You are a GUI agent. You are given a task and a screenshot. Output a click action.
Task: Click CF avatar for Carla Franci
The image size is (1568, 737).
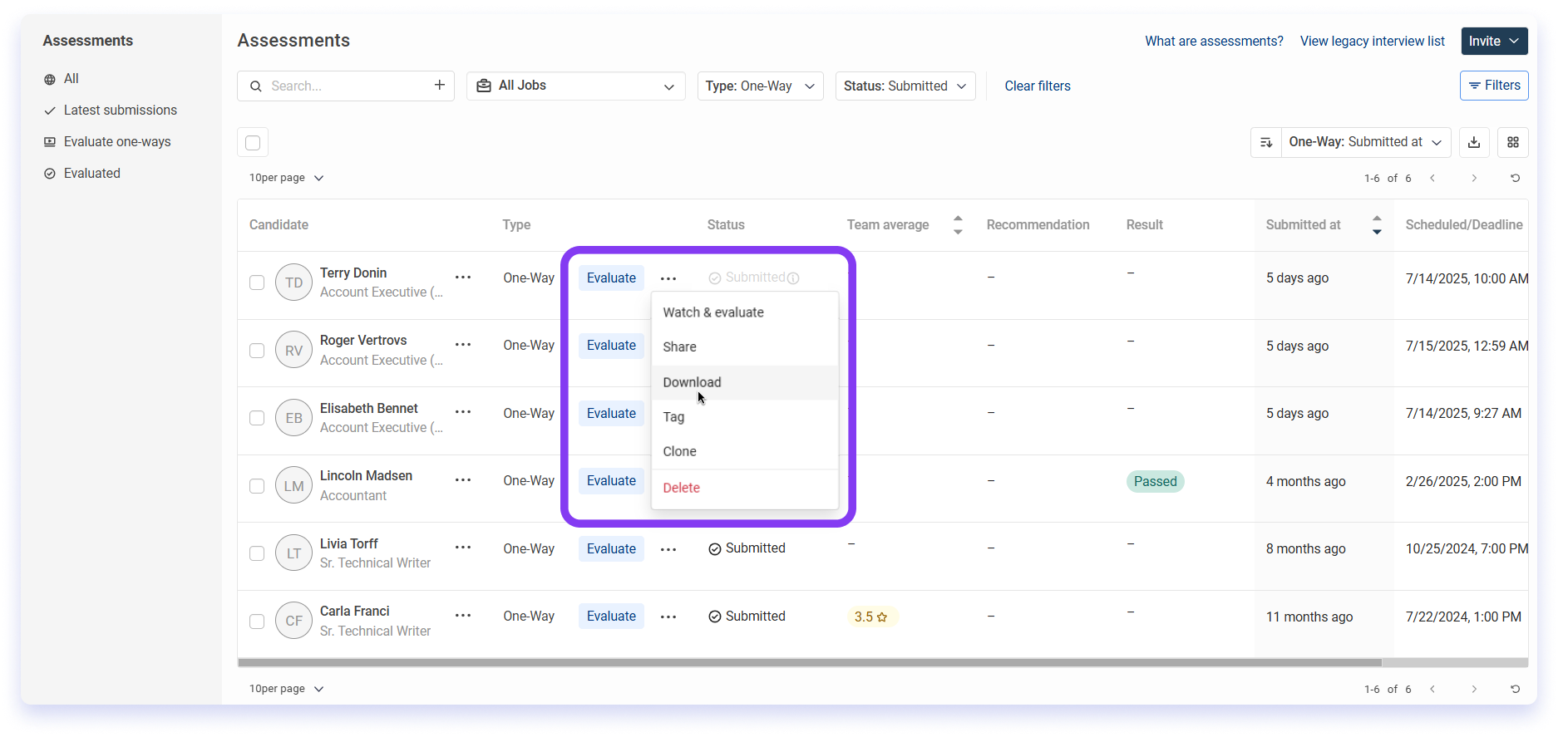coord(293,621)
